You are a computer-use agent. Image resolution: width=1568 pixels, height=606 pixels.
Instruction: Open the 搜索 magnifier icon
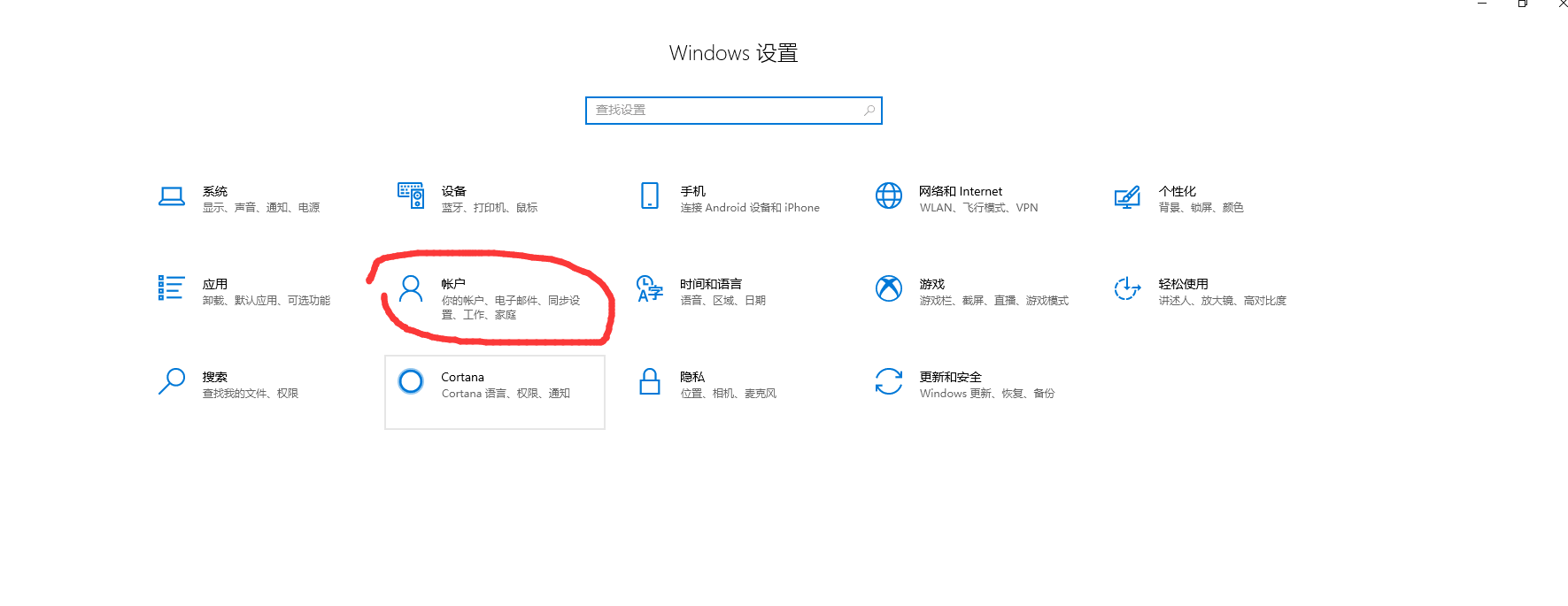click(x=172, y=381)
